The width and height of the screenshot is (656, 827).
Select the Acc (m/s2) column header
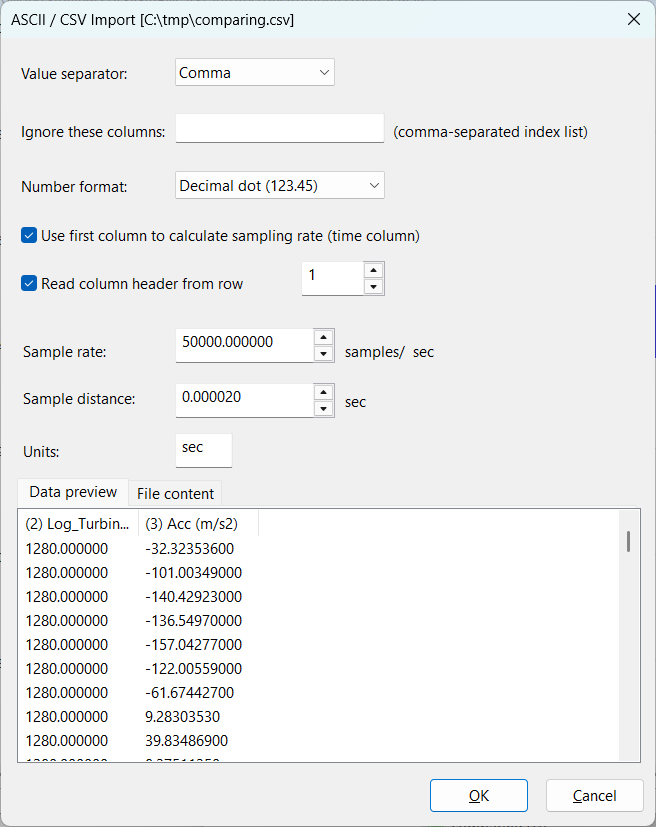pos(197,524)
